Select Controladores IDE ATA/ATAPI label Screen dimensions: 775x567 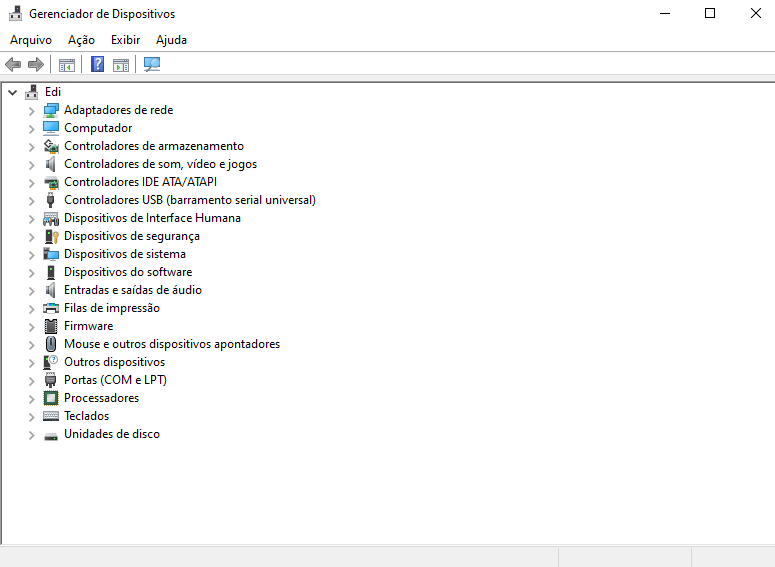click(x=140, y=182)
